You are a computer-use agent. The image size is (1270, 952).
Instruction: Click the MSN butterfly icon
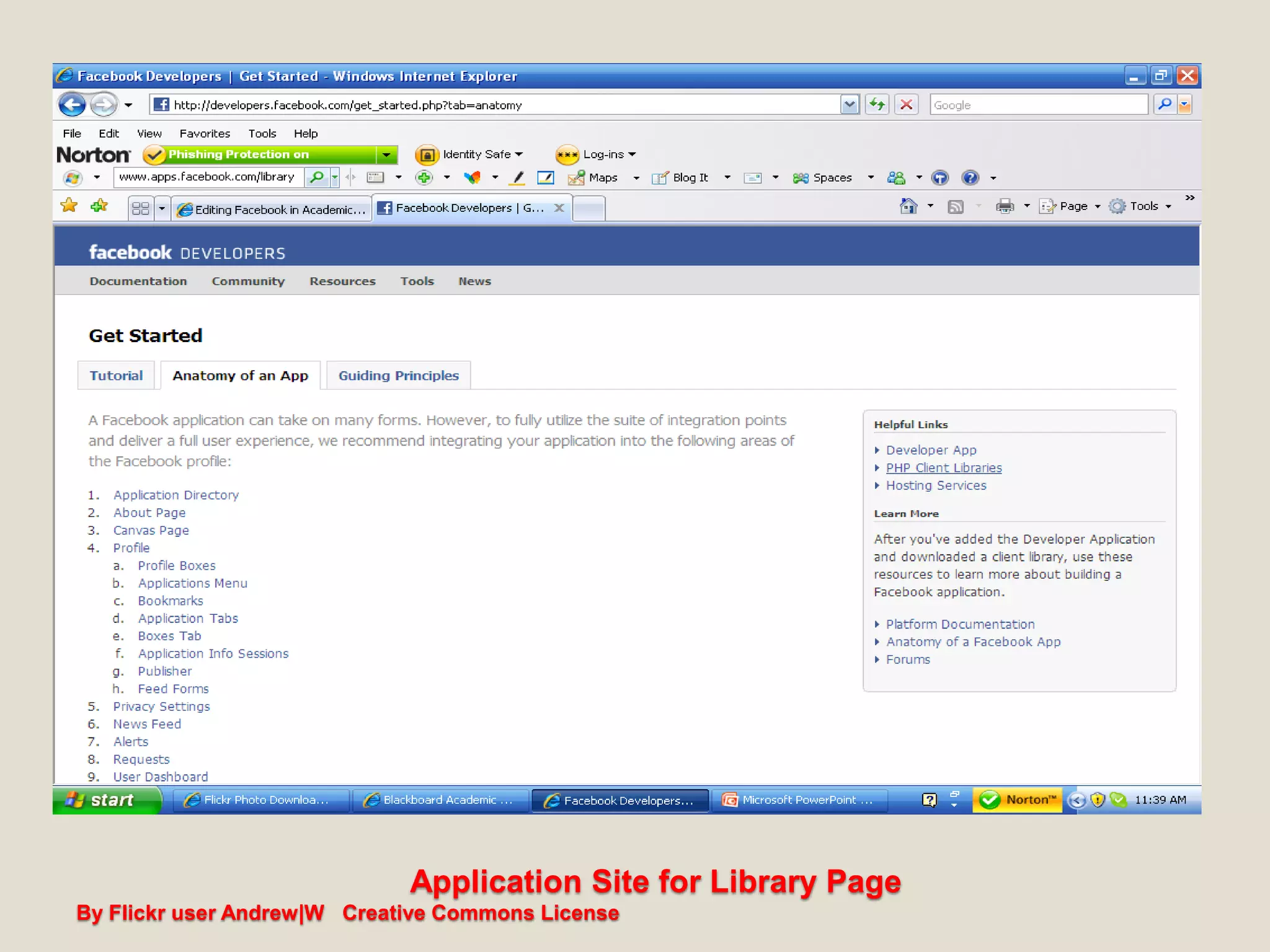(473, 177)
